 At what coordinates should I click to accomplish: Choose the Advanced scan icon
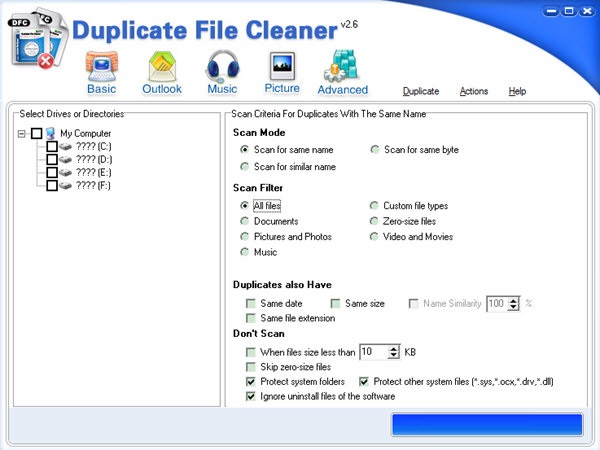tap(342, 66)
